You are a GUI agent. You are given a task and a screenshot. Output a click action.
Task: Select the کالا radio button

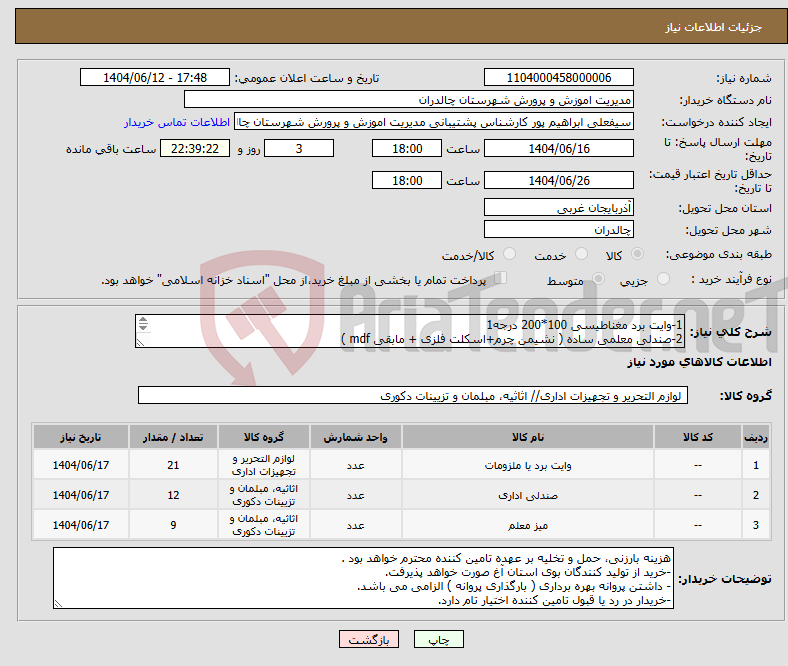click(x=640, y=256)
